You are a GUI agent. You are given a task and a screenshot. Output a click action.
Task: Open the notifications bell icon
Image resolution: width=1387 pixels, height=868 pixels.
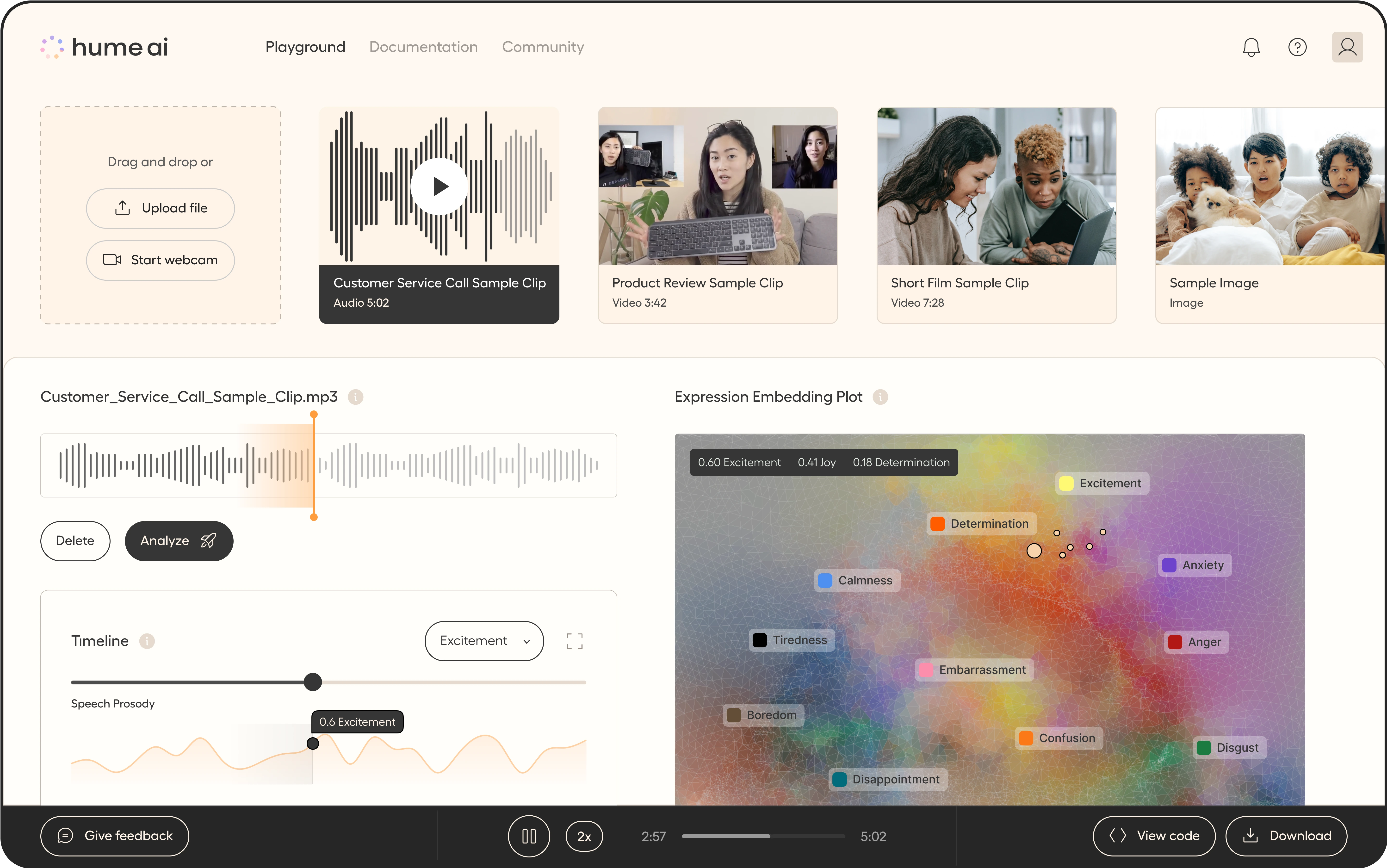click(x=1251, y=47)
